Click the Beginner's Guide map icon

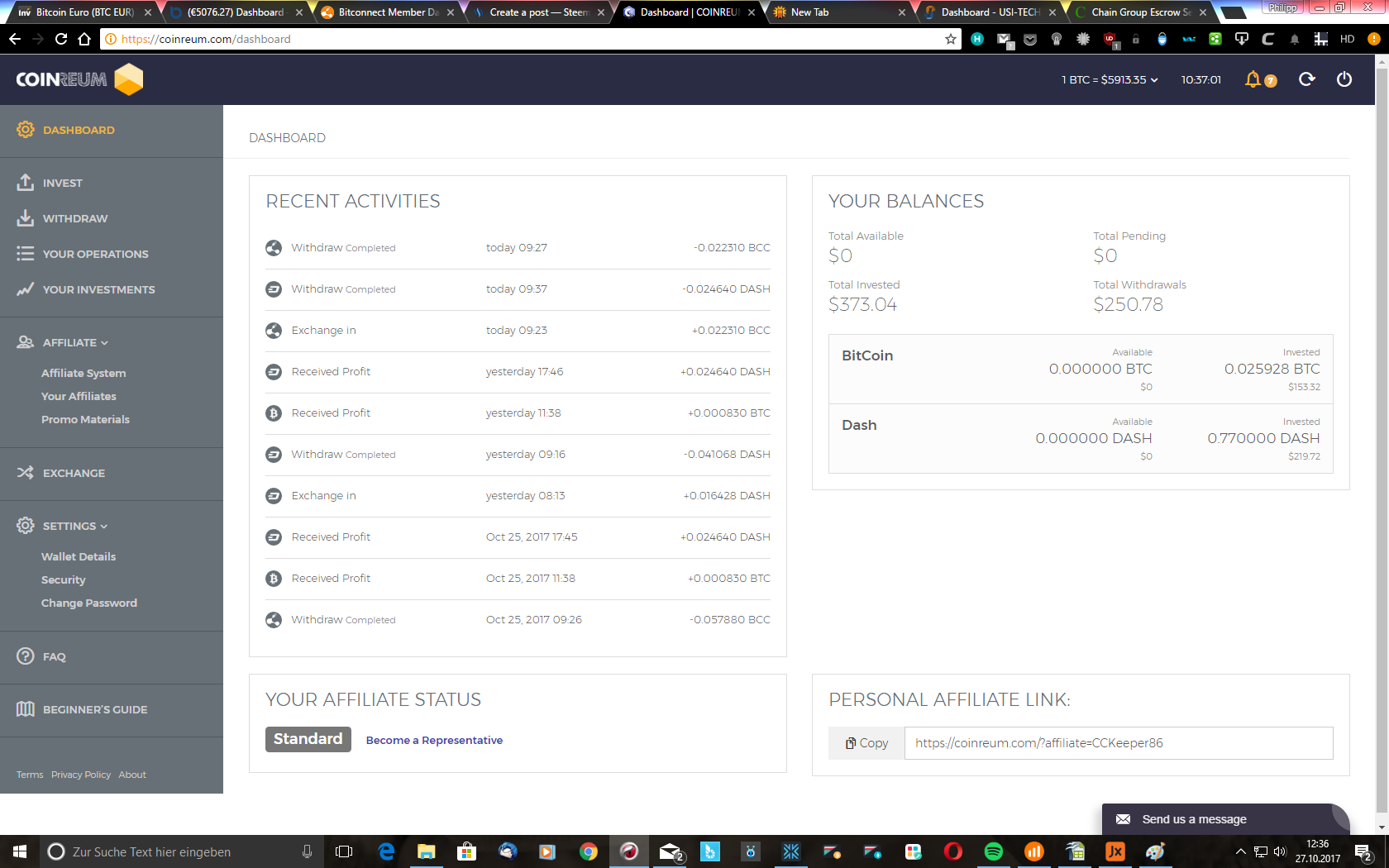(x=26, y=709)
